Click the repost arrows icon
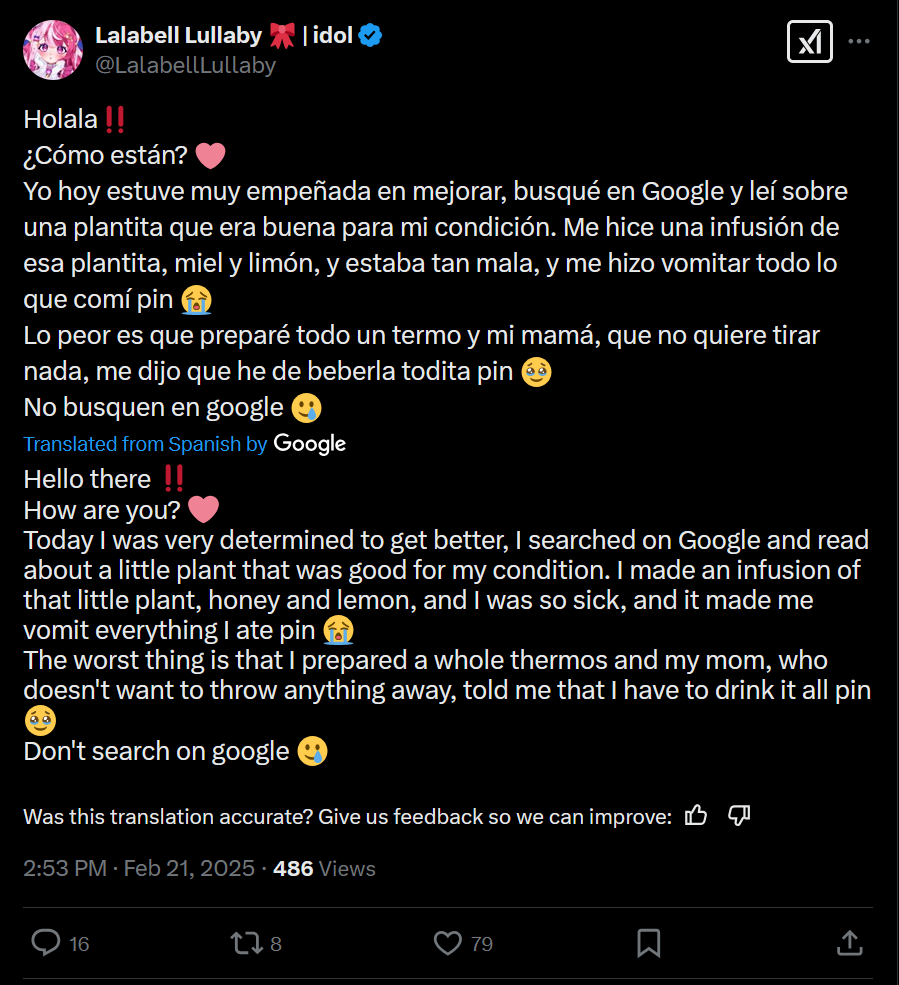The image size is (899, 985). (x=244, y=942)
